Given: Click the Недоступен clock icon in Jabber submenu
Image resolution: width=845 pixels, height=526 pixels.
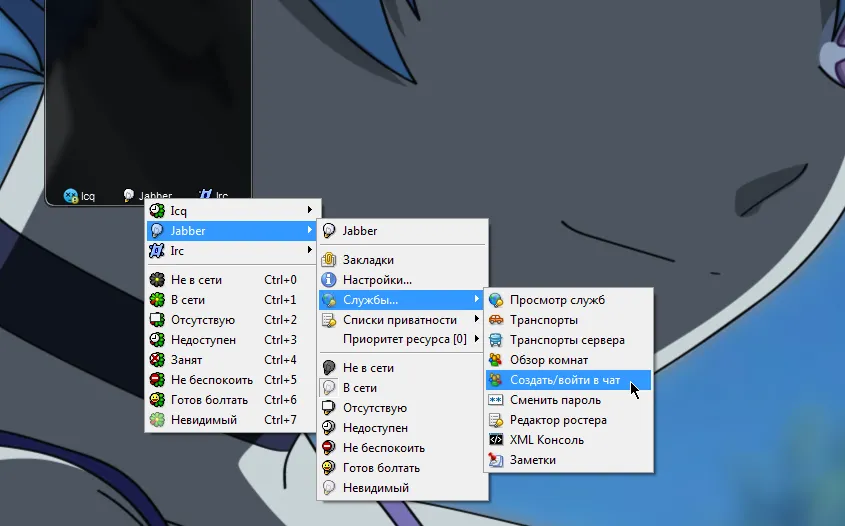Looking at the screenshot, I should (329, 428).
